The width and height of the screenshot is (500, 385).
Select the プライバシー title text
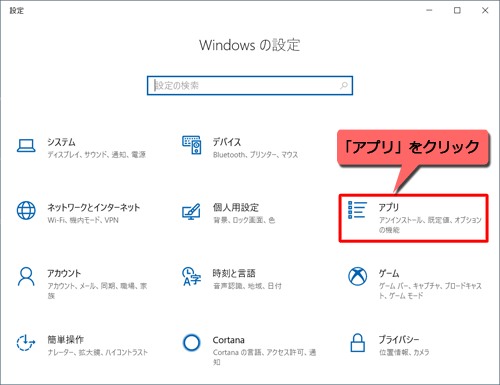(x=399, y=340)
